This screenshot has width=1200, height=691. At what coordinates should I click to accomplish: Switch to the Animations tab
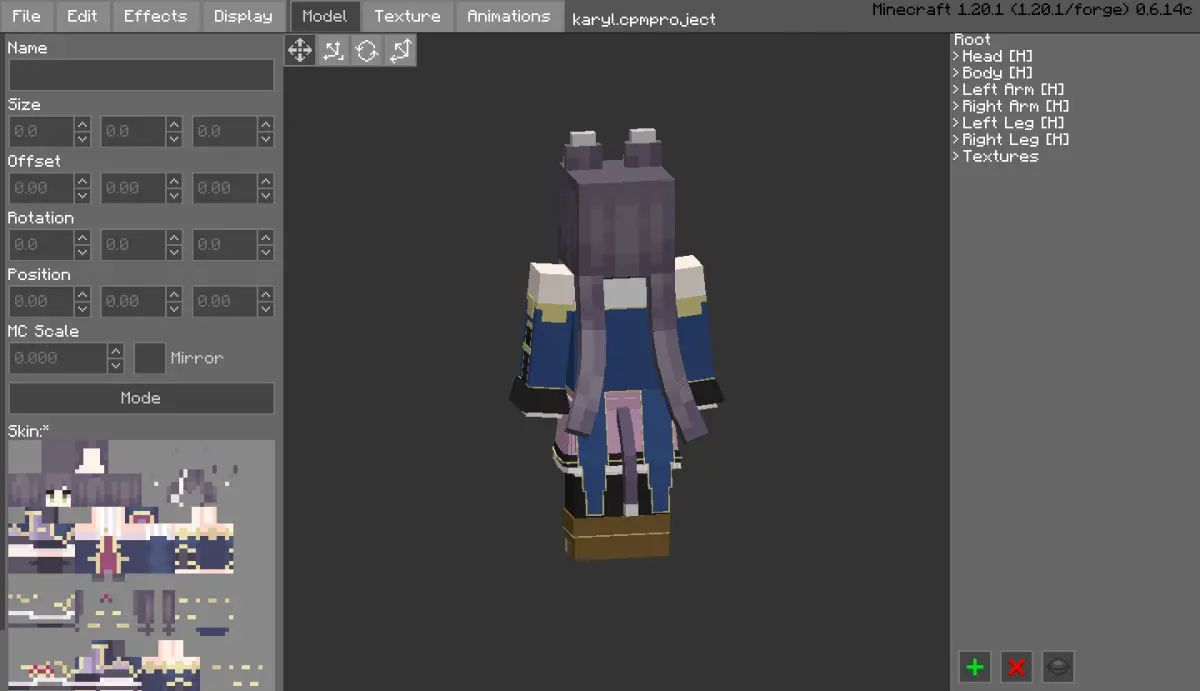[x=508, y=16]
